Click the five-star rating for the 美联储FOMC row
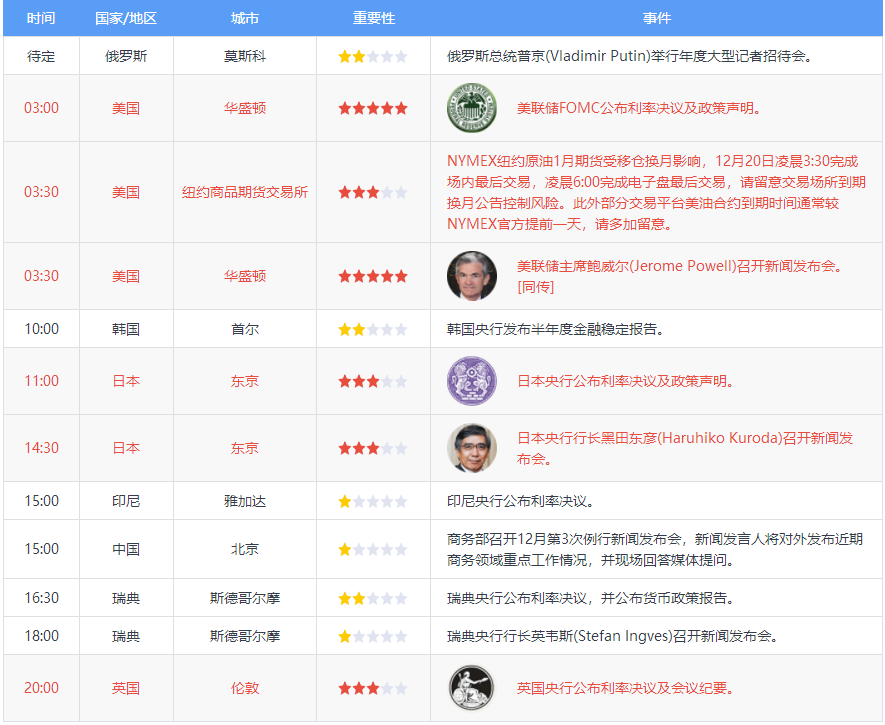Image resolution: width=885 pixels, height=725 pixels. [373, 108]
